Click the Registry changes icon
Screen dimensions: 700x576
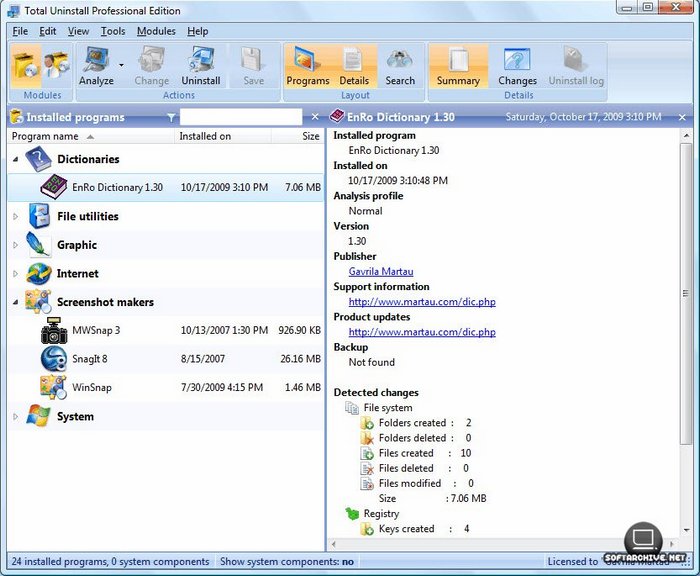tap(352, 513)
